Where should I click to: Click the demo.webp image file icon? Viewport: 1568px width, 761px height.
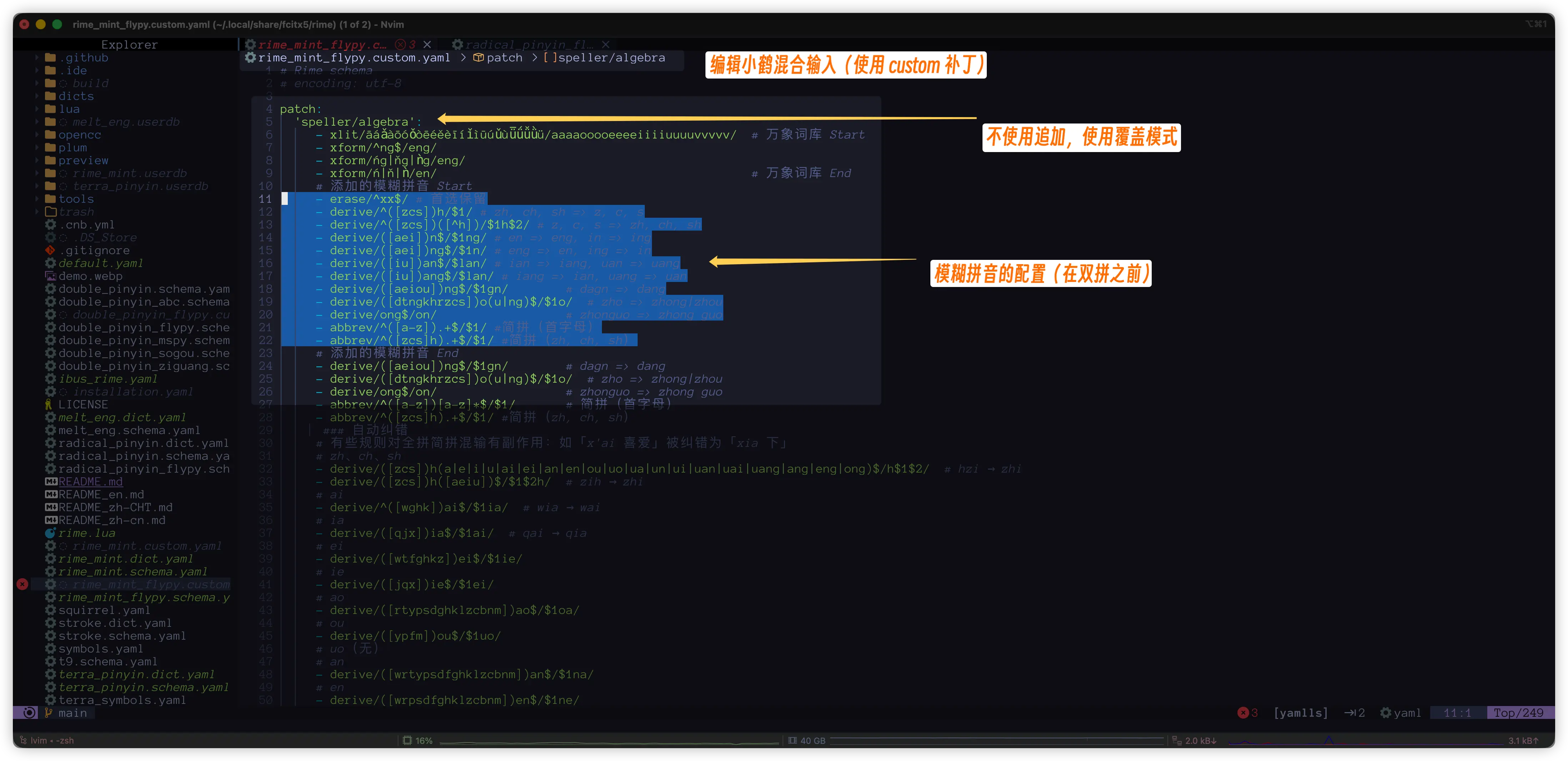click(x=51, y=276)
